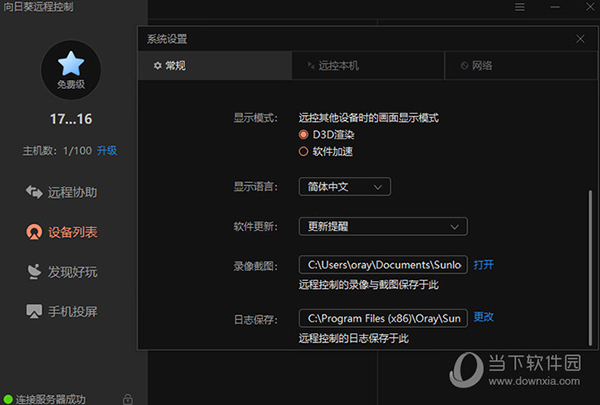600x405 pixels.
Task: Open the hamburger menu in title bar
Action: click(x=519, y=7)
